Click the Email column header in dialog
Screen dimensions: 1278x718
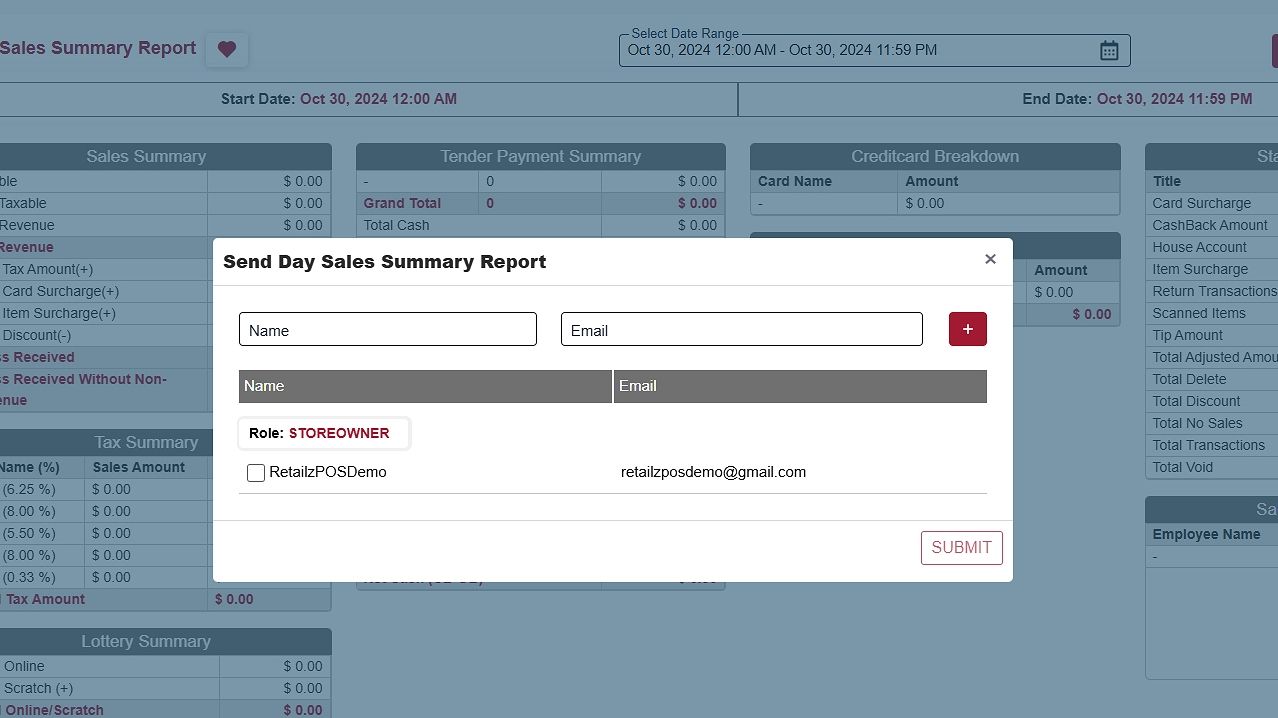(800, 386)
